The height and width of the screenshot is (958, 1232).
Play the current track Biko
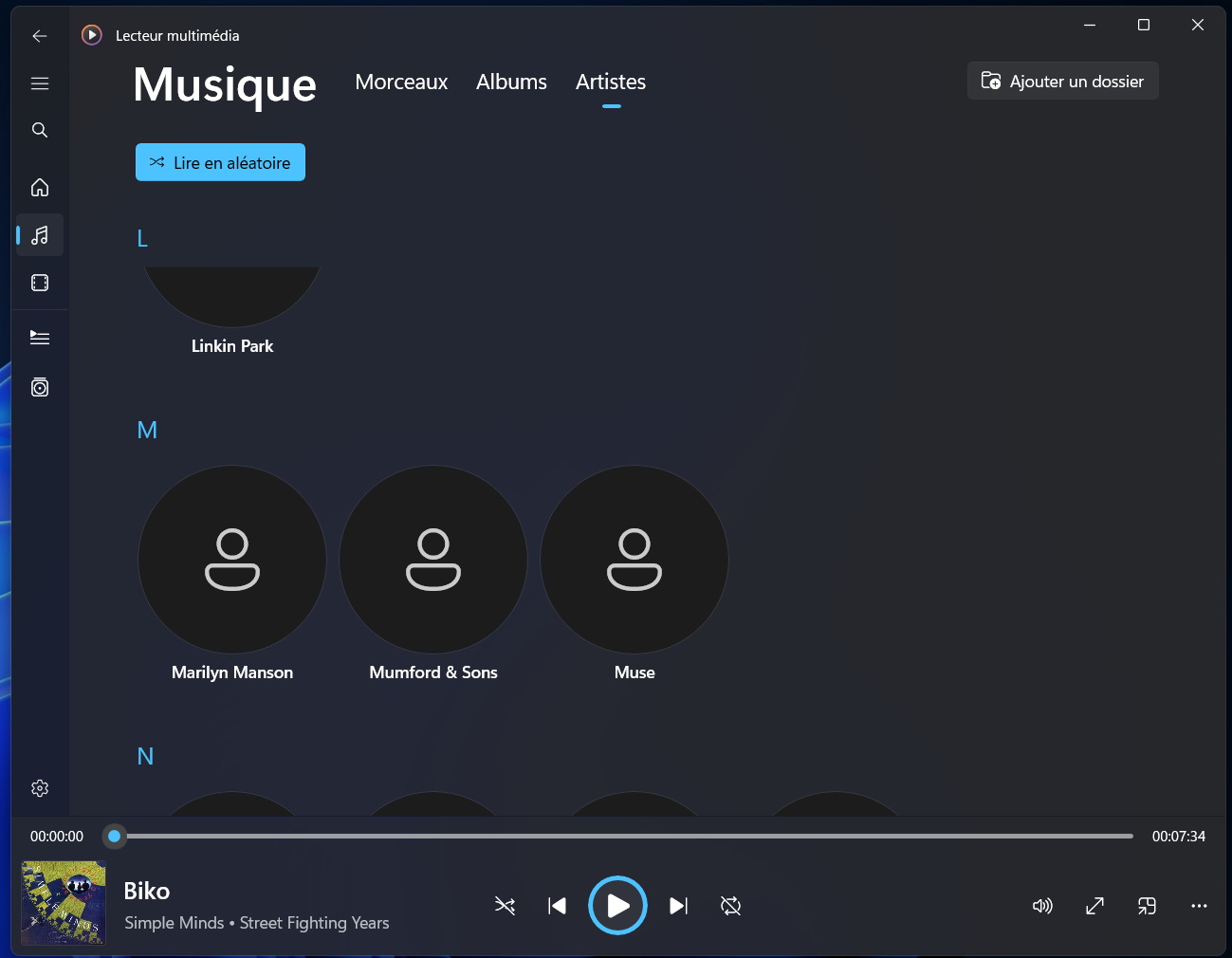617,906
